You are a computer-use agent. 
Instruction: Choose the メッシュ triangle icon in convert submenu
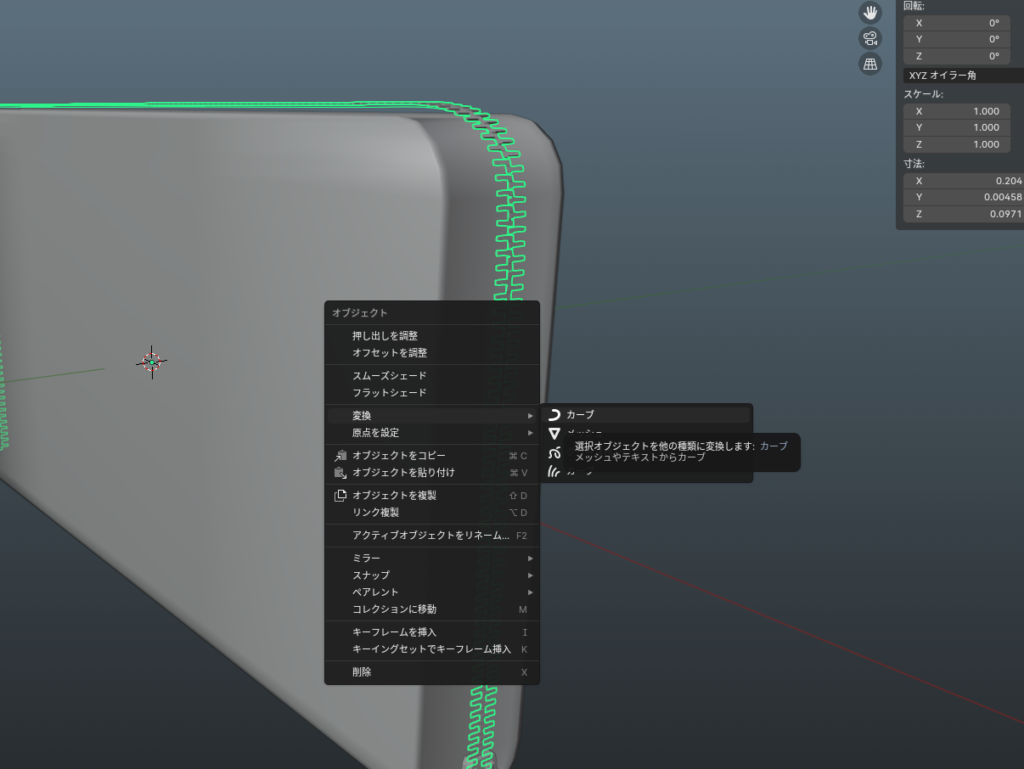click(554, 433)
